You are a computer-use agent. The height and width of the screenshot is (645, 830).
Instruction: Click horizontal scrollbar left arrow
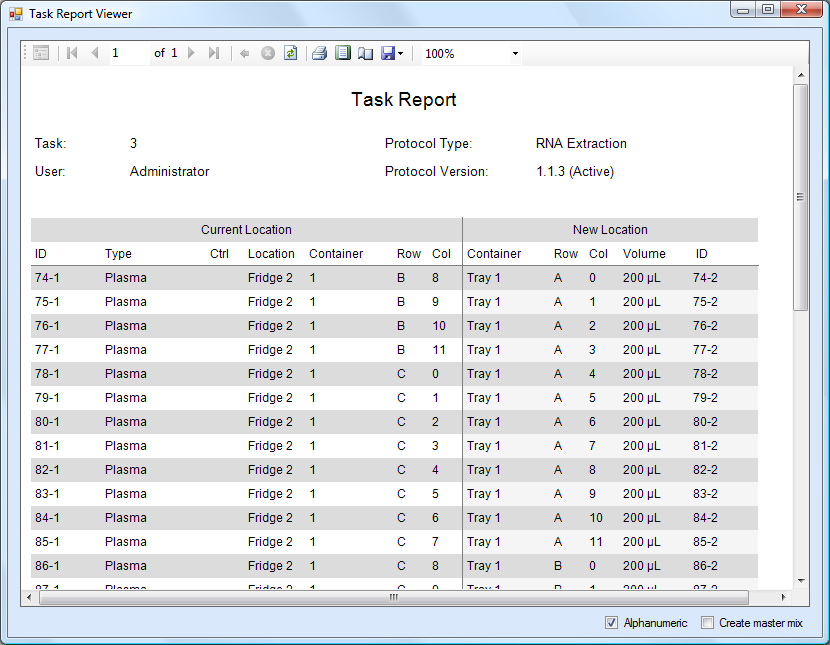click(x=29, y=597)
